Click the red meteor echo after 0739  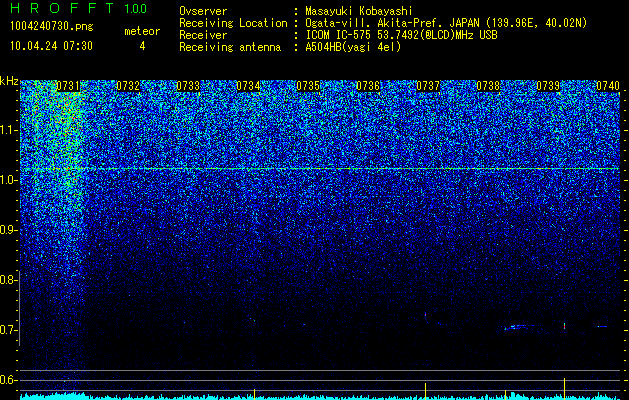pyautogui.click(x=564, y=326)
